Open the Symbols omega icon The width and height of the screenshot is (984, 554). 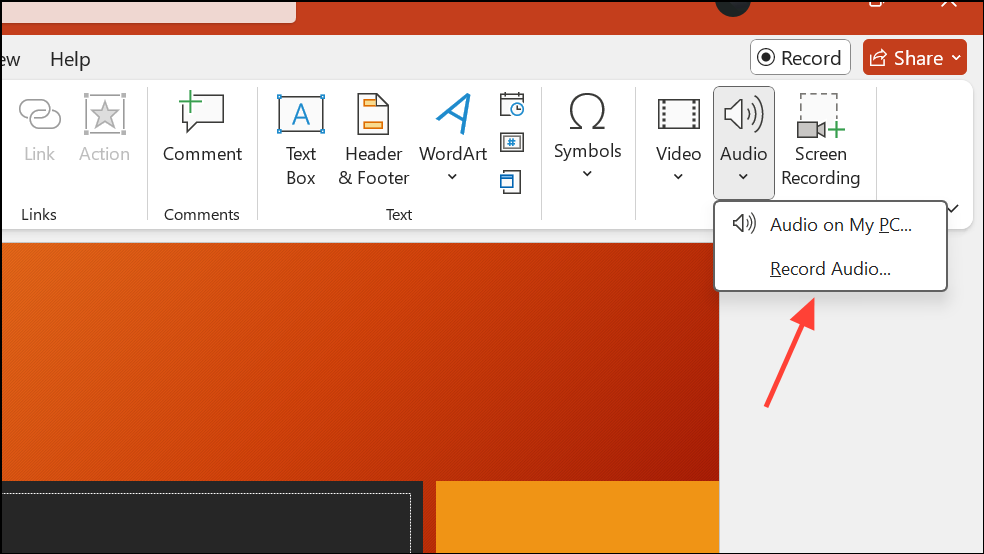[x=587, y=112]
